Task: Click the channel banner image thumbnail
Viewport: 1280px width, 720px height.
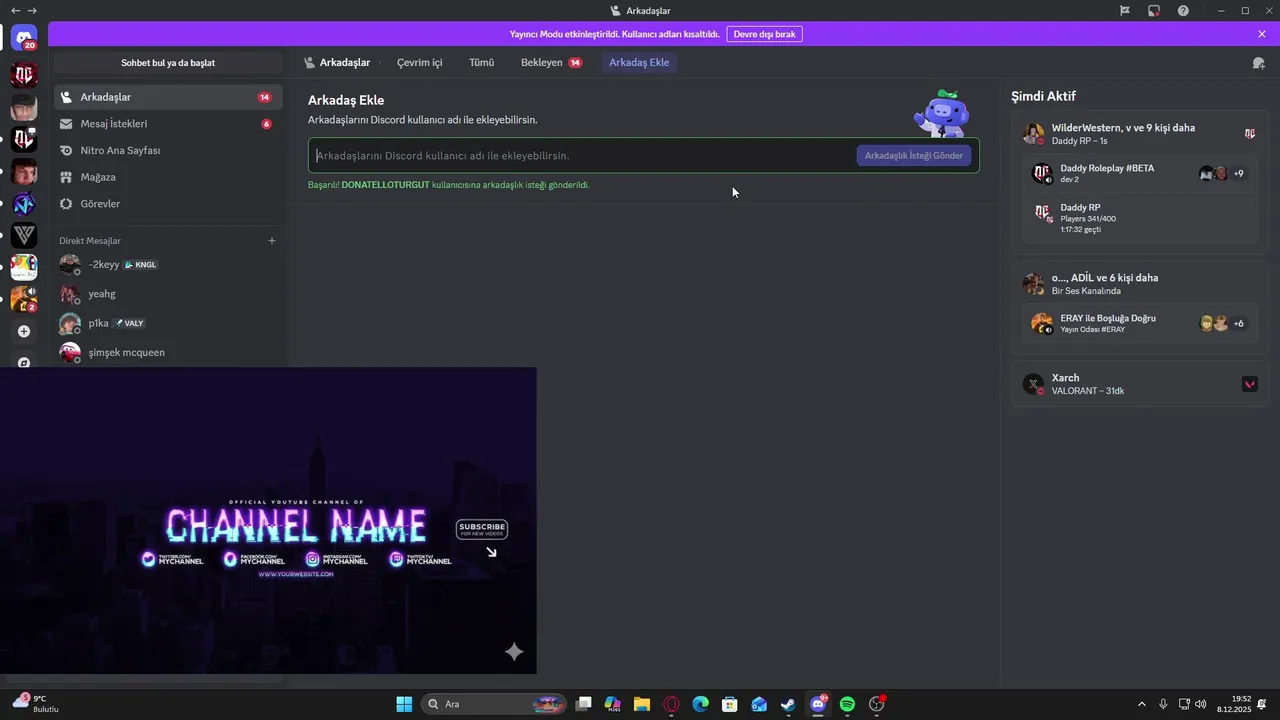Action: (268, 520)
